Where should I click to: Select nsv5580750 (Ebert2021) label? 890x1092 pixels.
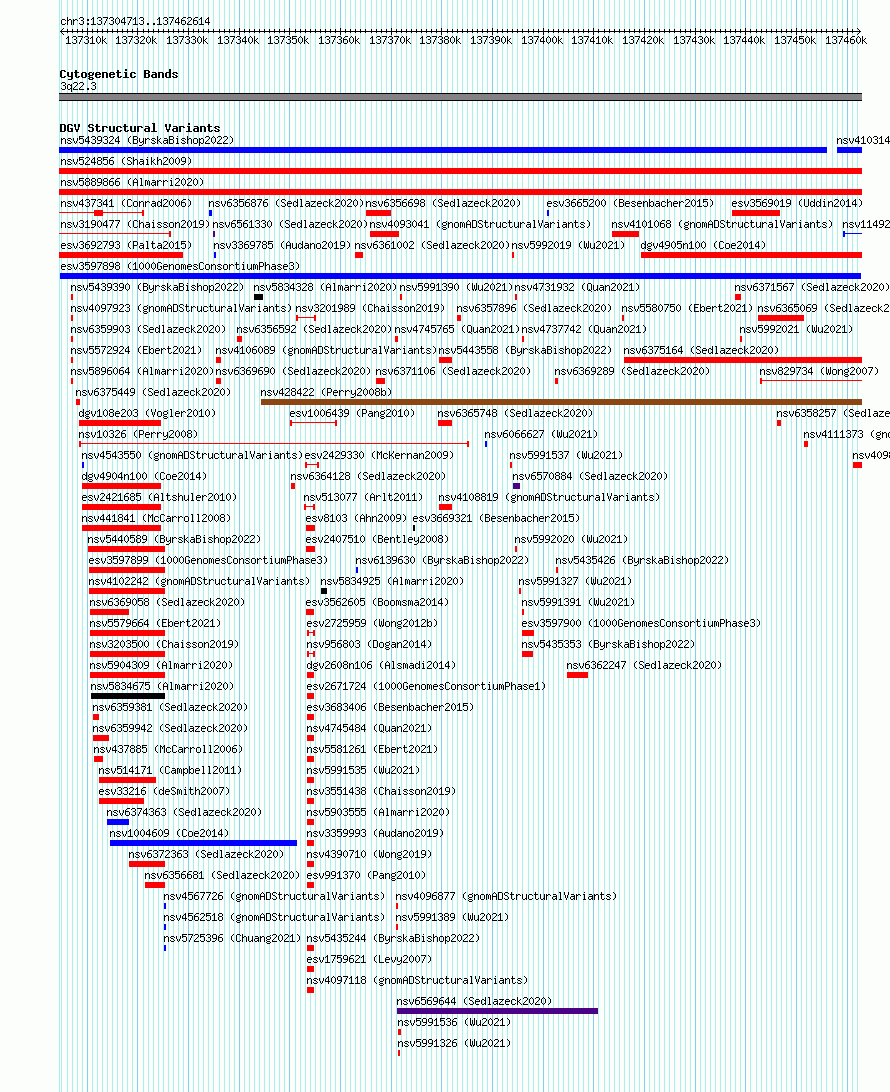687,308
